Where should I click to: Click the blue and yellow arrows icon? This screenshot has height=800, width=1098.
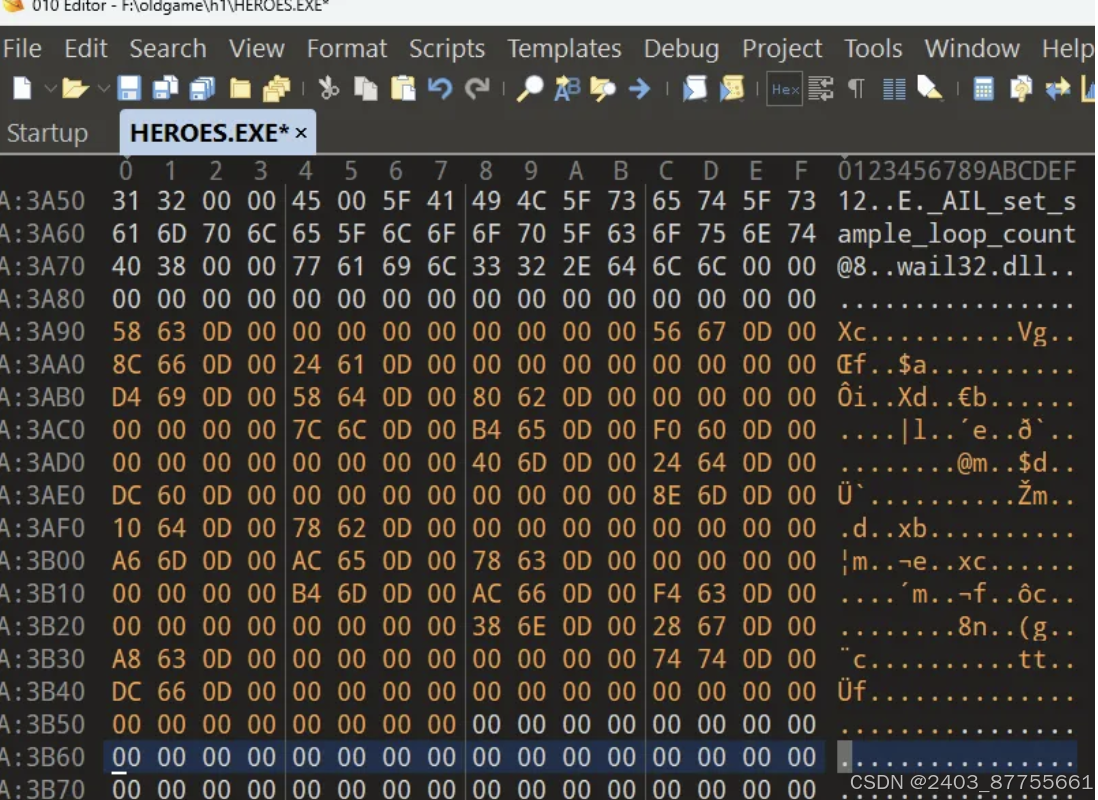coord(1057,89)
